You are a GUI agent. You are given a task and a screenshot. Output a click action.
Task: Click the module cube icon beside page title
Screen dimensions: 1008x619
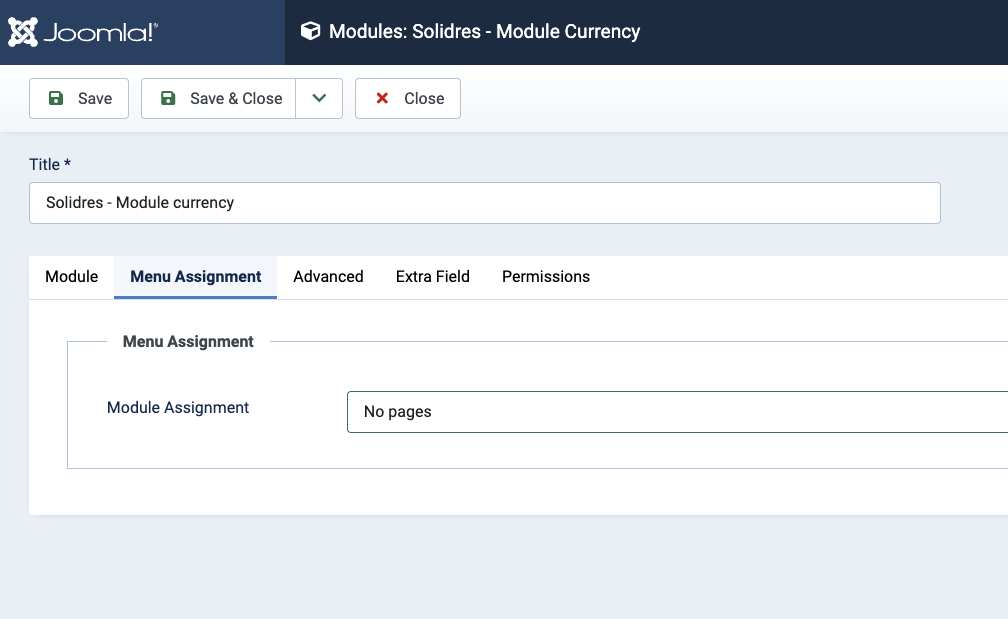(x=311, y=32)
